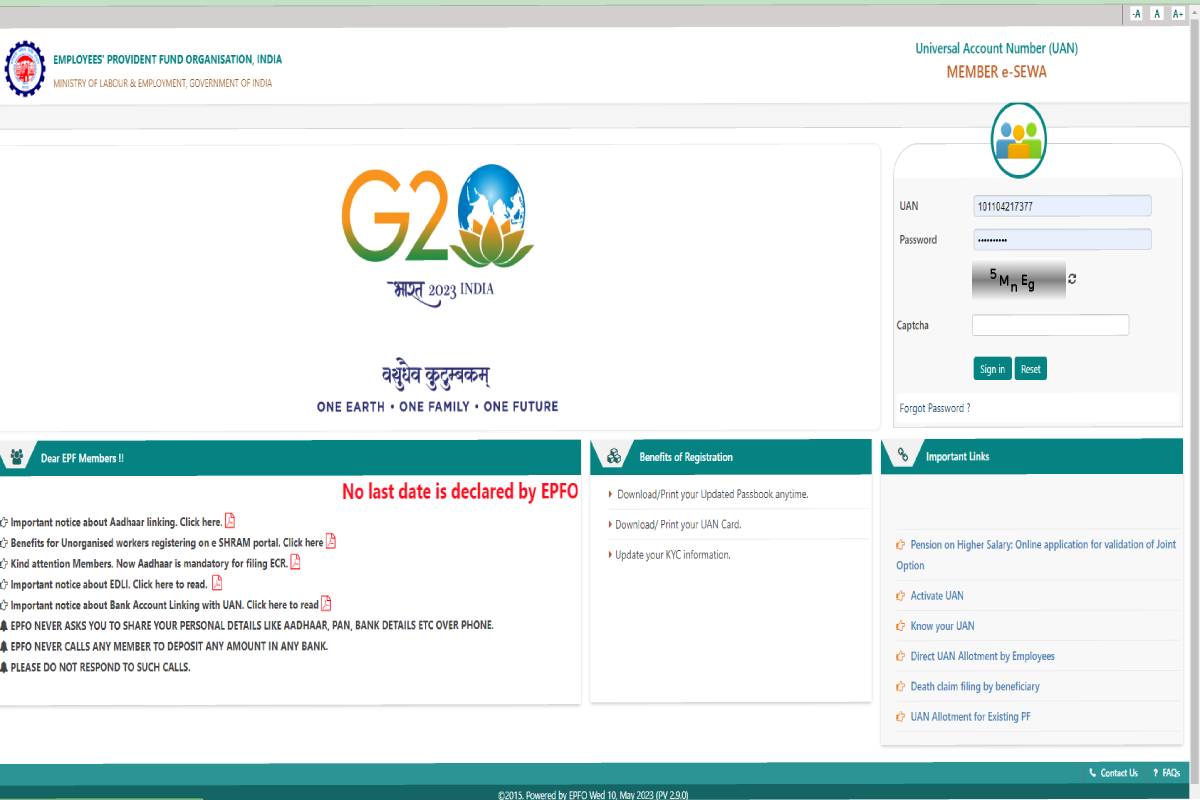Click Important notice about Aadhaar linking text
The width and height of the screenshot is (1200, 800).
click(x=116, y=522)
